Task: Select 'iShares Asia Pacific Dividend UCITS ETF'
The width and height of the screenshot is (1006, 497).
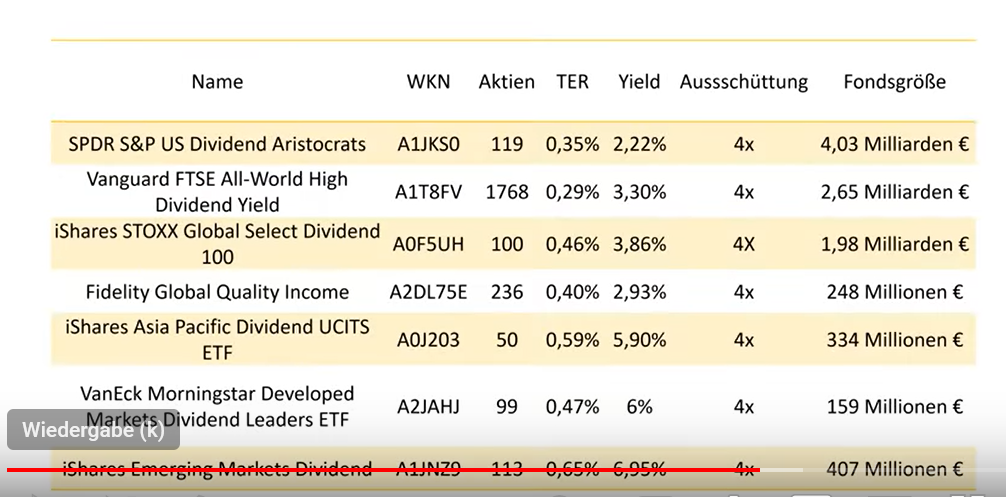Action: pos(217,339)
